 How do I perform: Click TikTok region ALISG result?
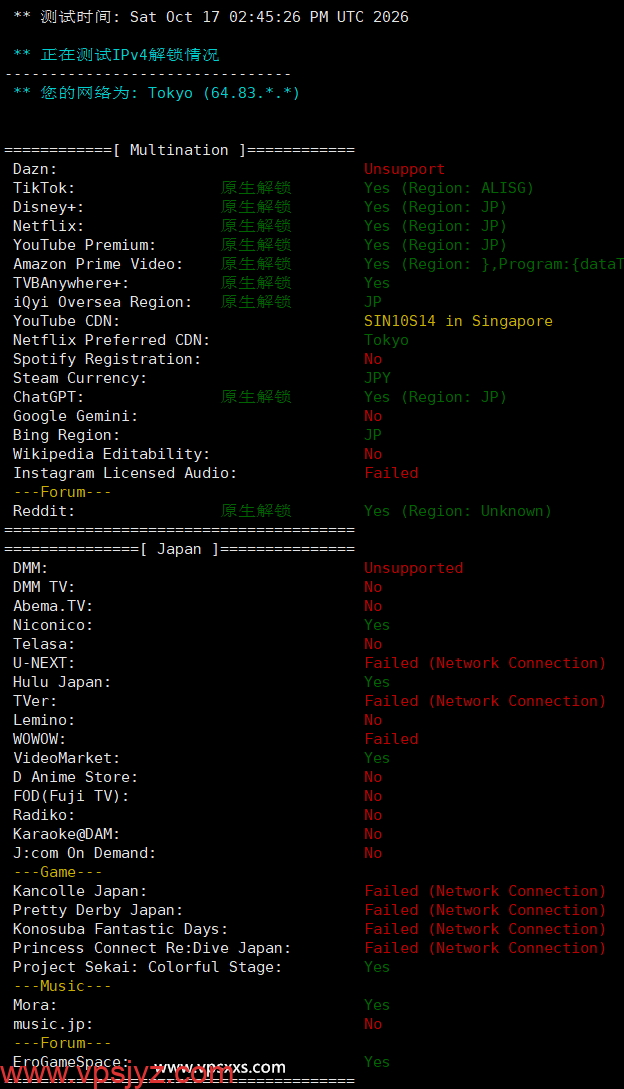tap(449, 188)
